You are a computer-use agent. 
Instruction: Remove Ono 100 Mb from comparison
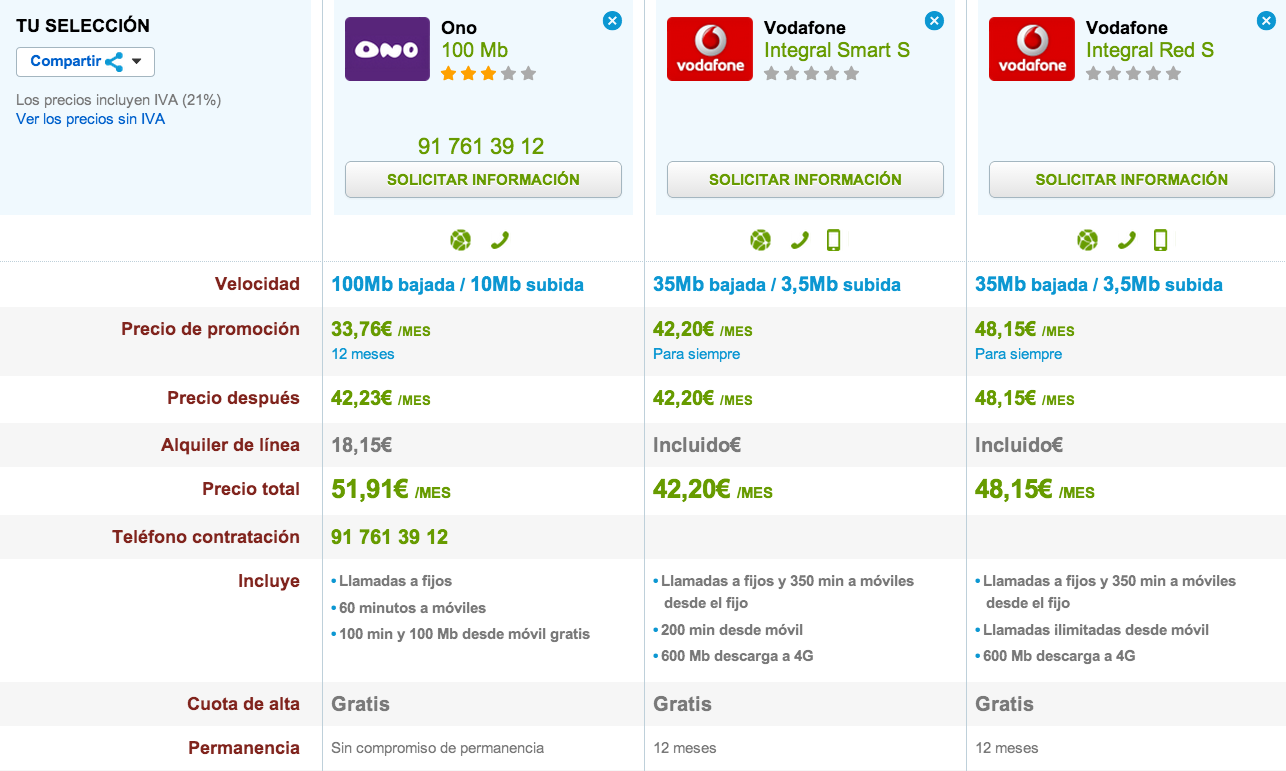[x=612, y=20]
